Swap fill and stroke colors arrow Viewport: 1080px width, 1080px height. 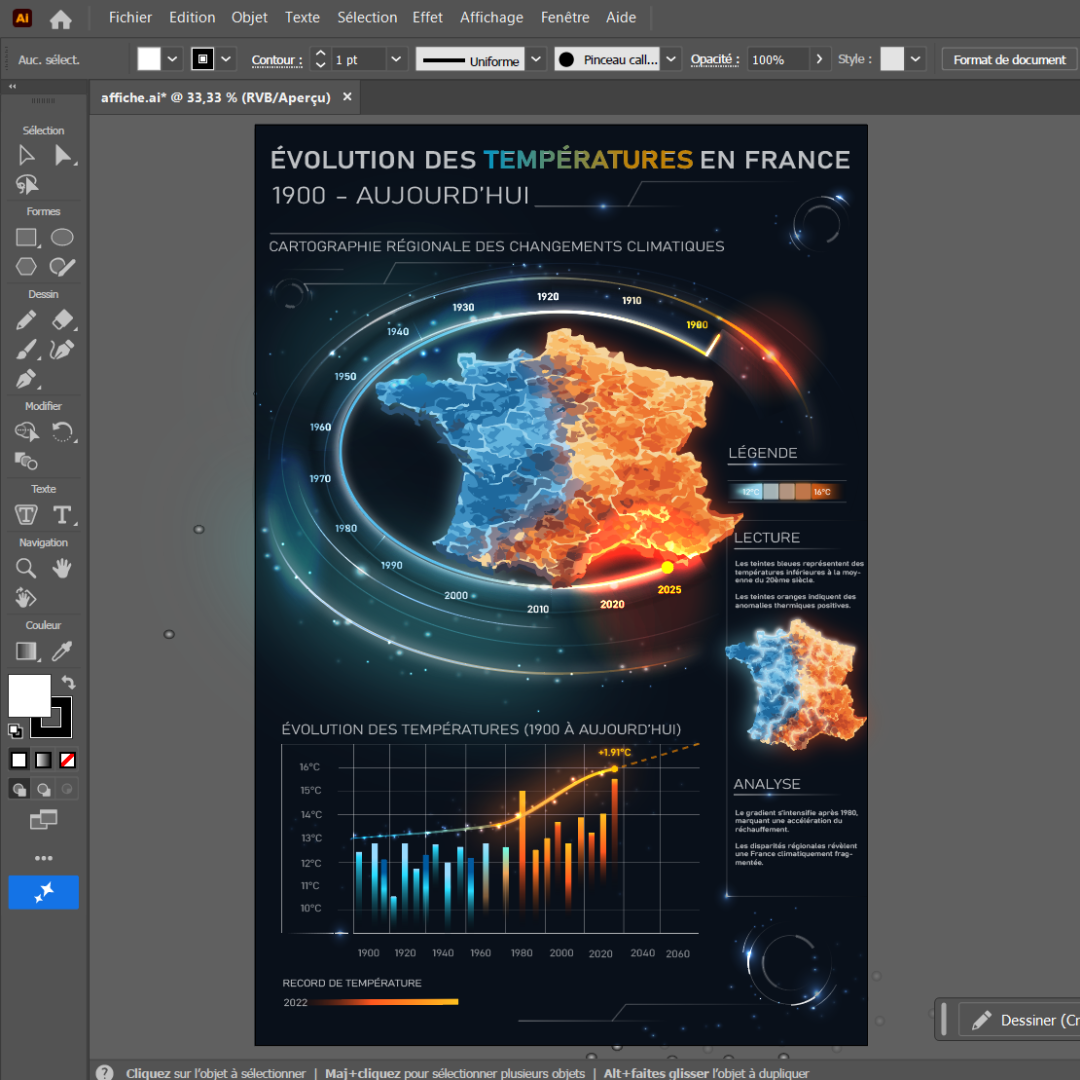(x=68, y=682)
